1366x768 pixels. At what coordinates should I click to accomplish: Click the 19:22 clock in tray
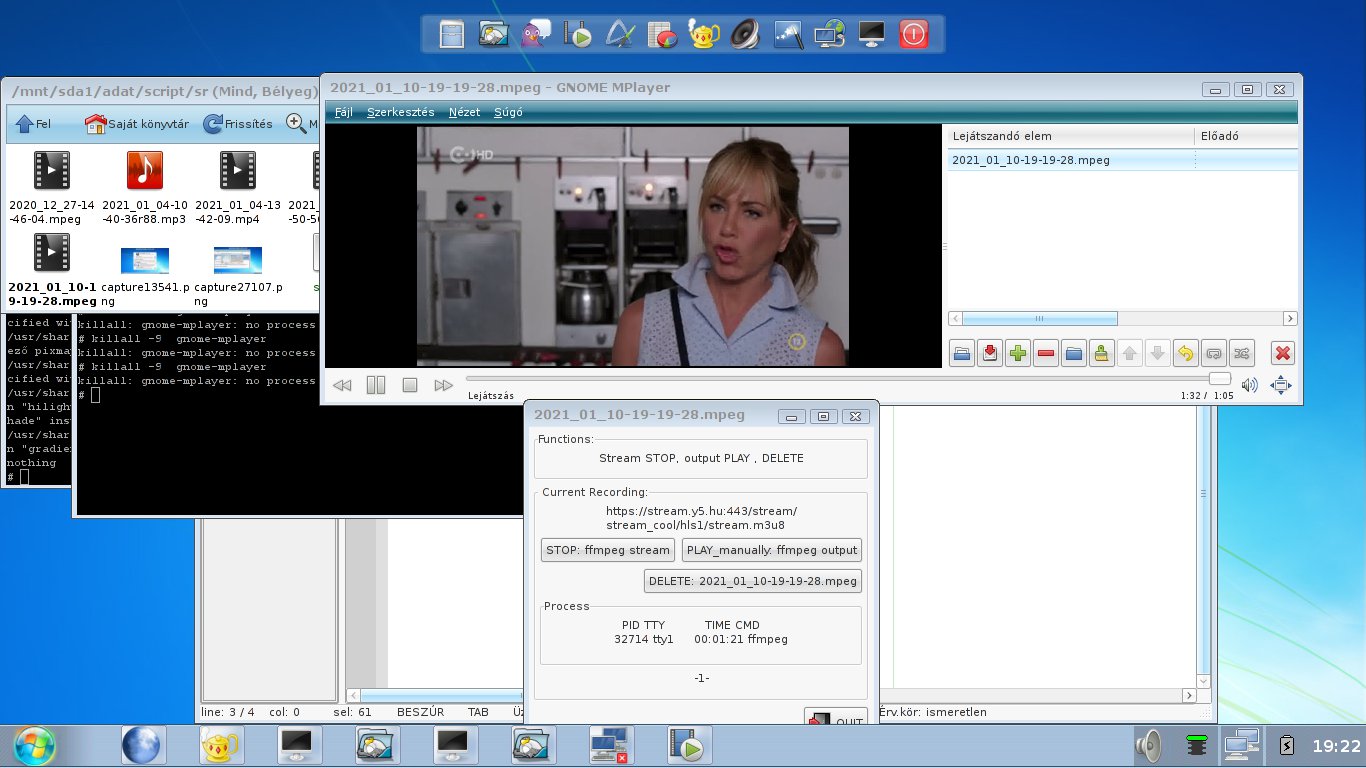(x=1337, y=746)
